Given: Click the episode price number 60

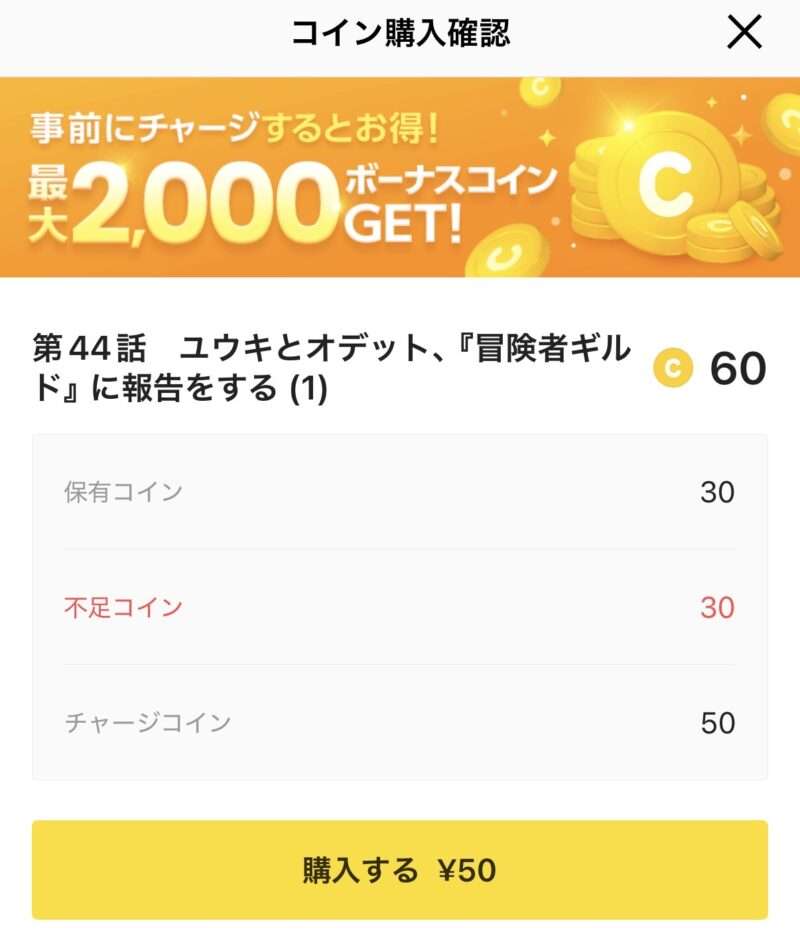Looking at the screenshot, I should click(738, 369).
